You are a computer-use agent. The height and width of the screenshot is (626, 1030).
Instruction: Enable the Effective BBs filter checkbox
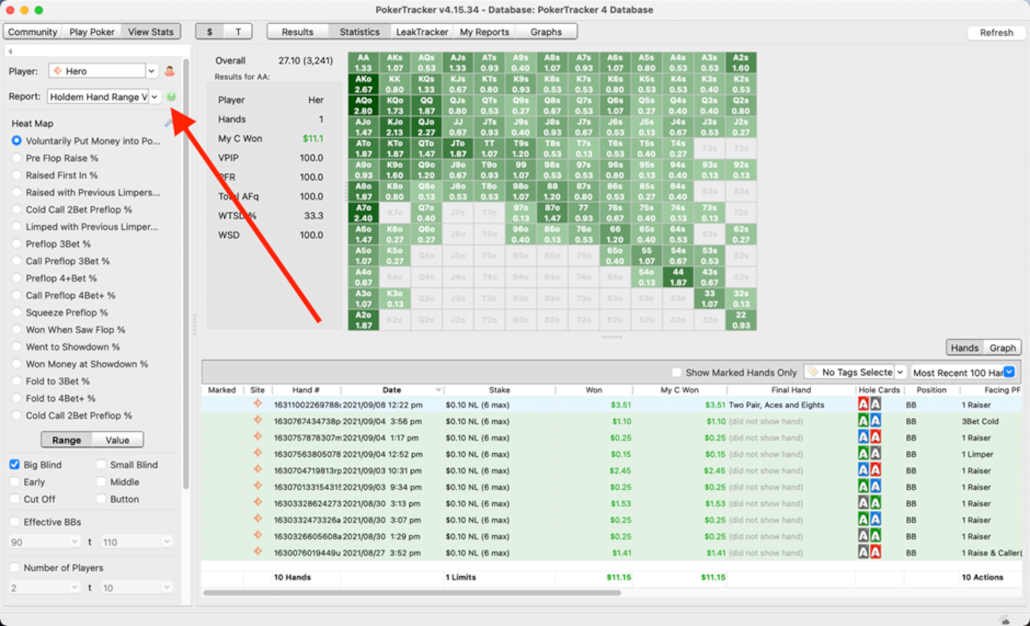tap(14, 522)
